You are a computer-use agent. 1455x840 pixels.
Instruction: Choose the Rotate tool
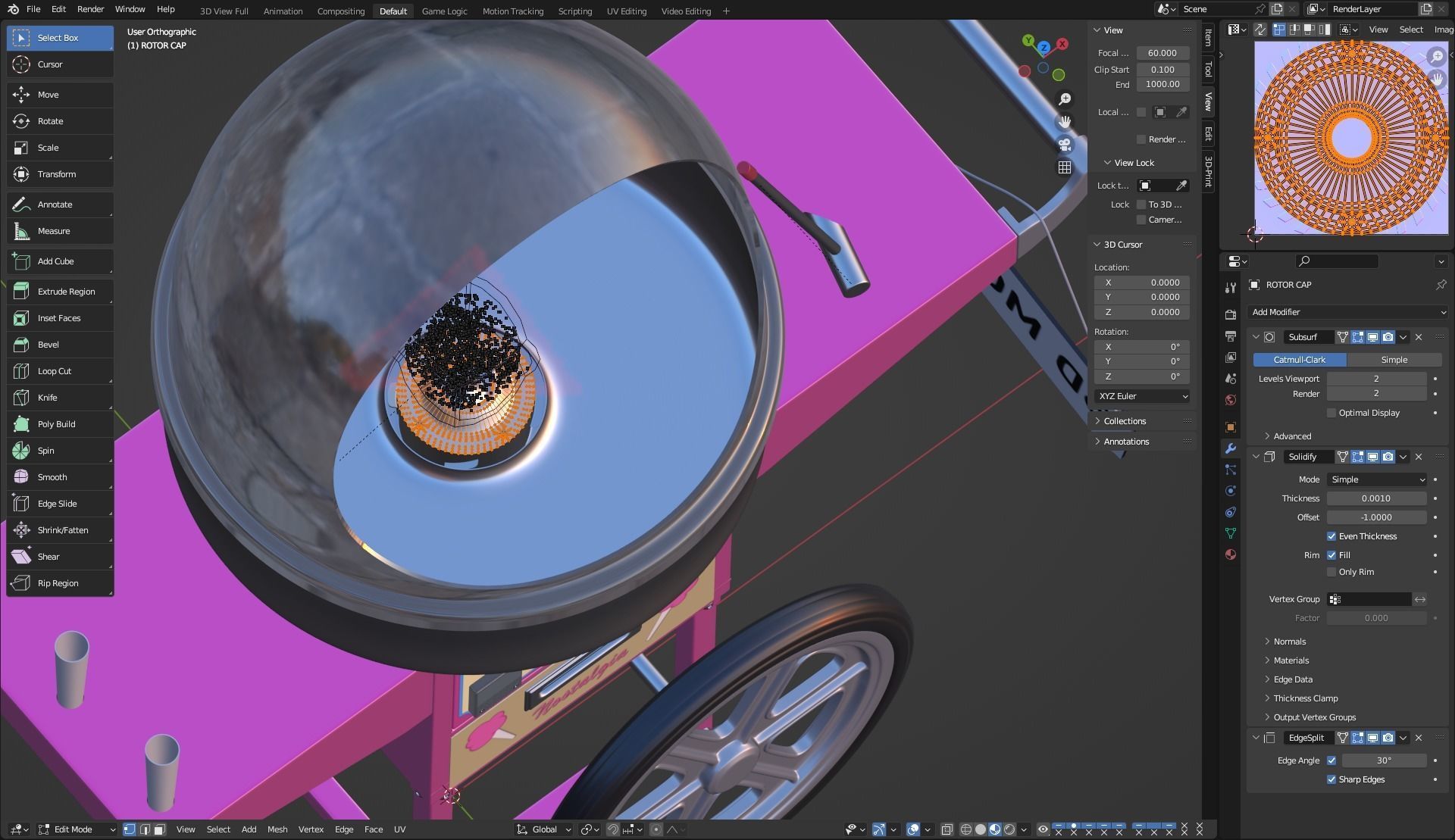[x=60, y=121]
